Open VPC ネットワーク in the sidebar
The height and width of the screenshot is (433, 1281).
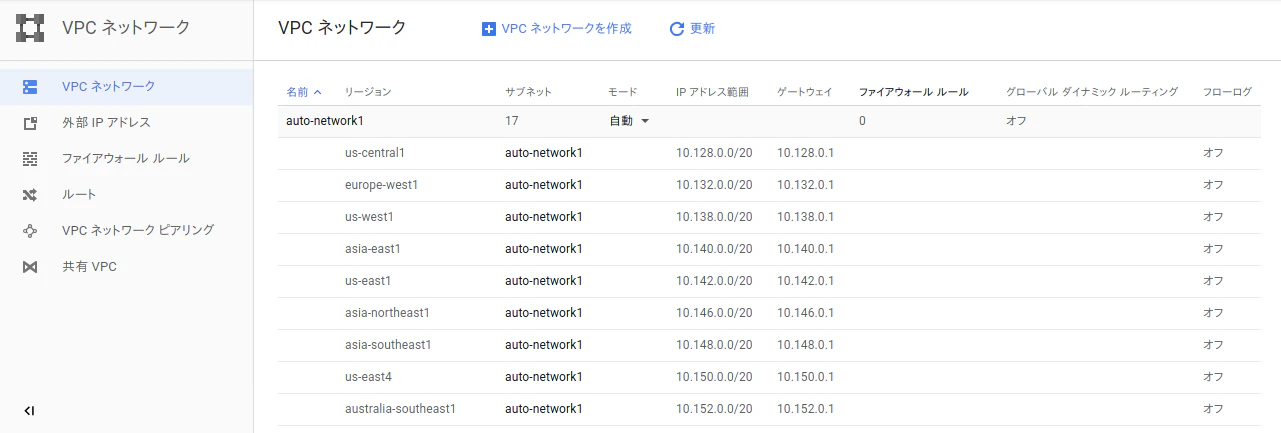126,87
